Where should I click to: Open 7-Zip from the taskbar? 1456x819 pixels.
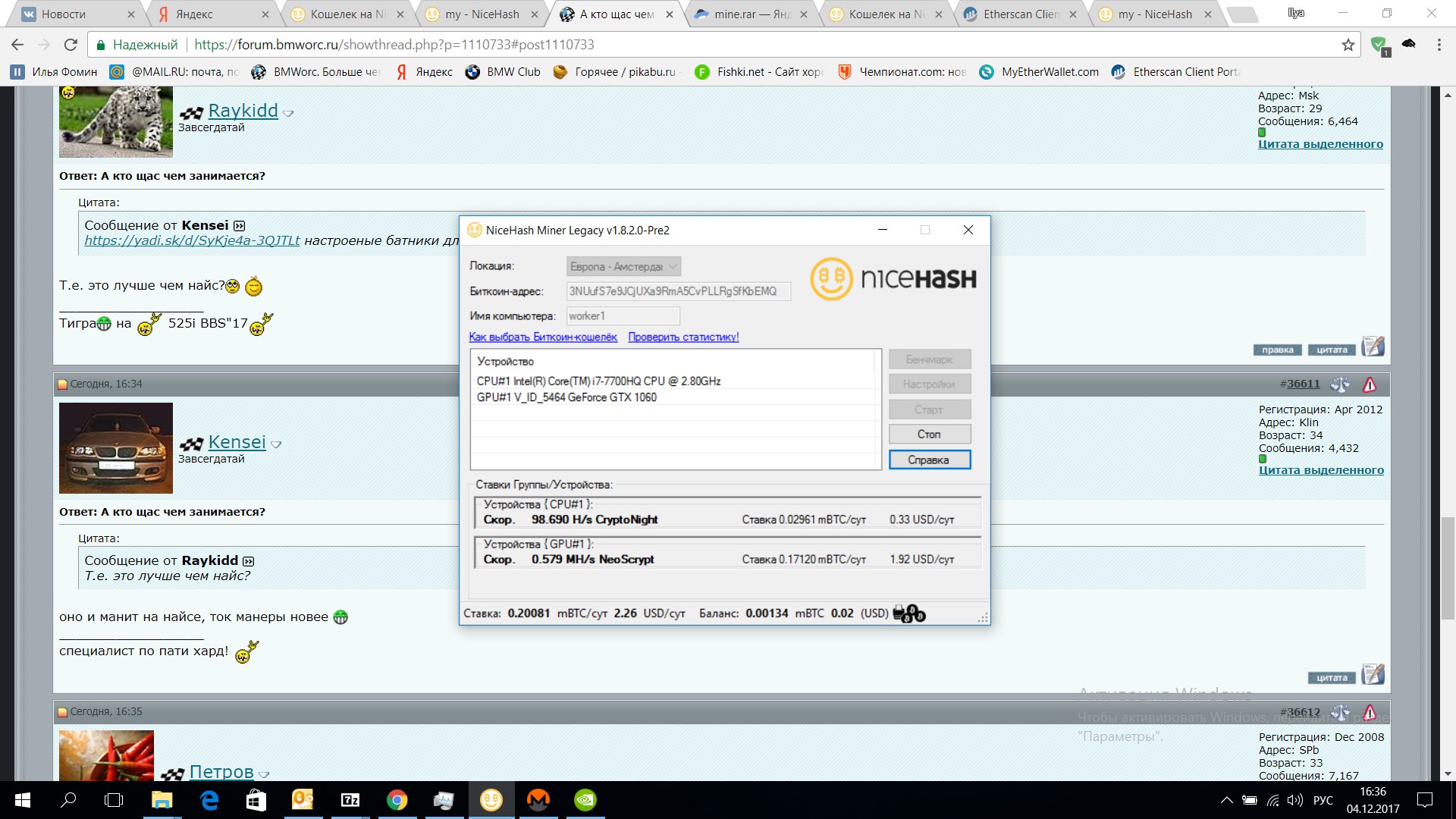click(x=350, y=800)
